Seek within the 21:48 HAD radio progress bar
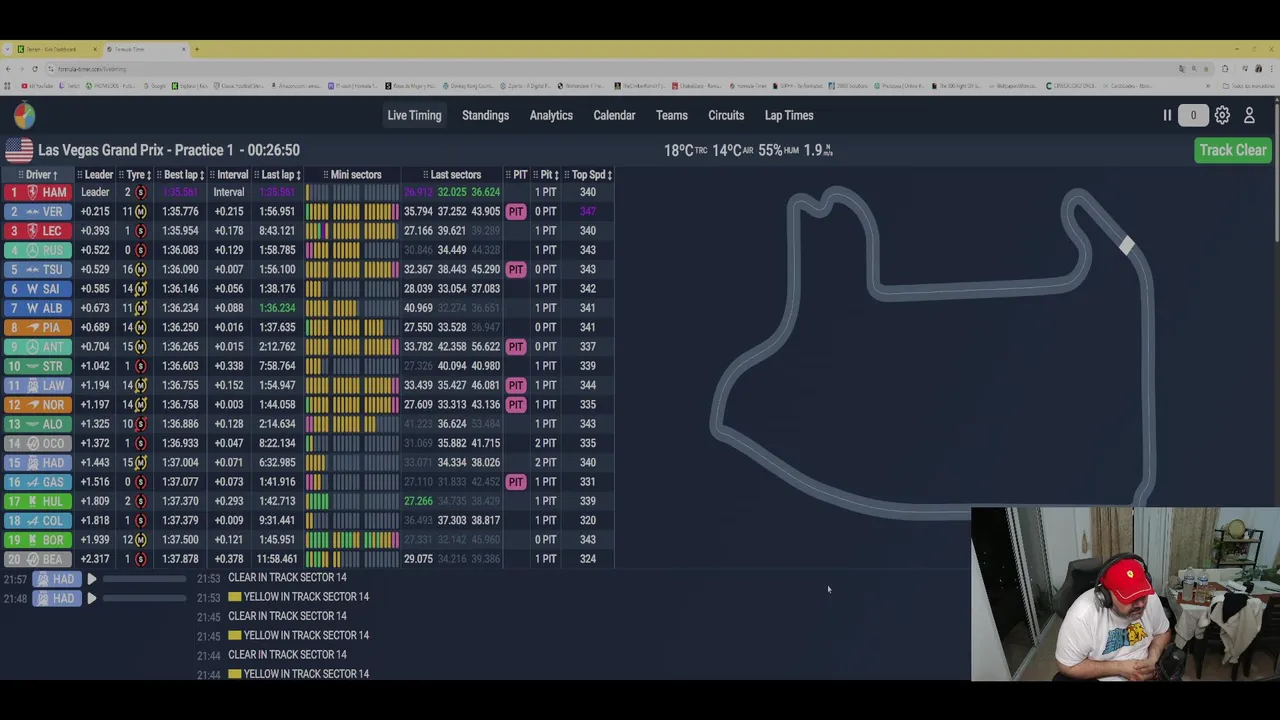The width and height of the screenshot is (1280, 720). (144, 598)
